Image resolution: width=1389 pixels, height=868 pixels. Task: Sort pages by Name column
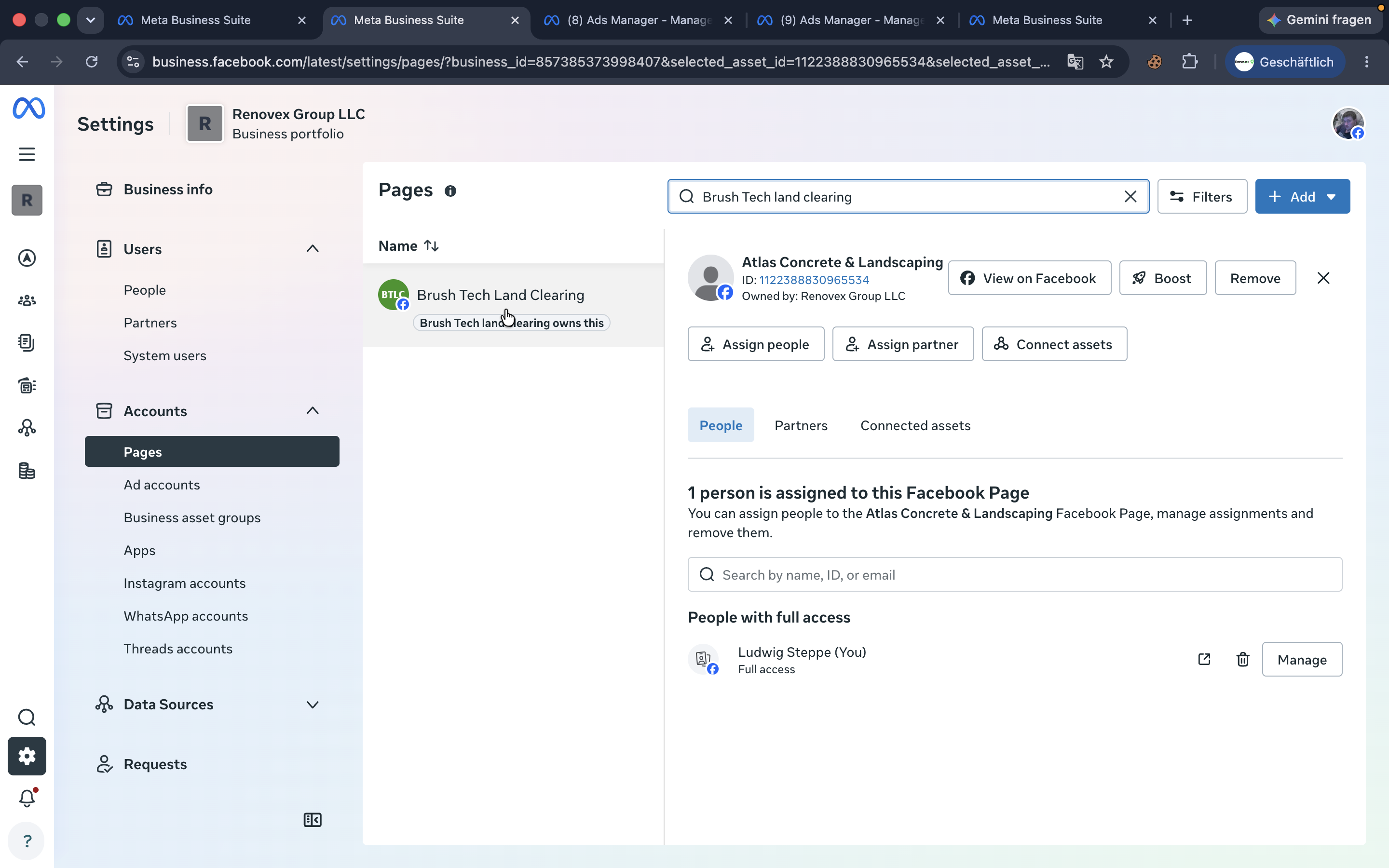(409, 246)
